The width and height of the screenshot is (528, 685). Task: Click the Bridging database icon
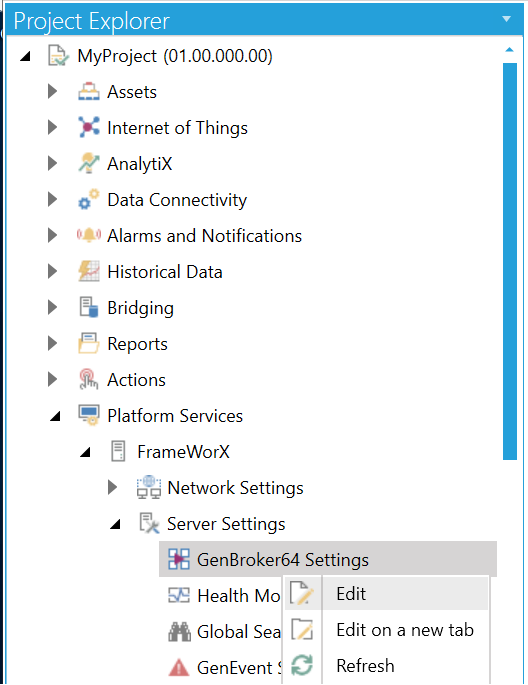(x=89, y=307)
